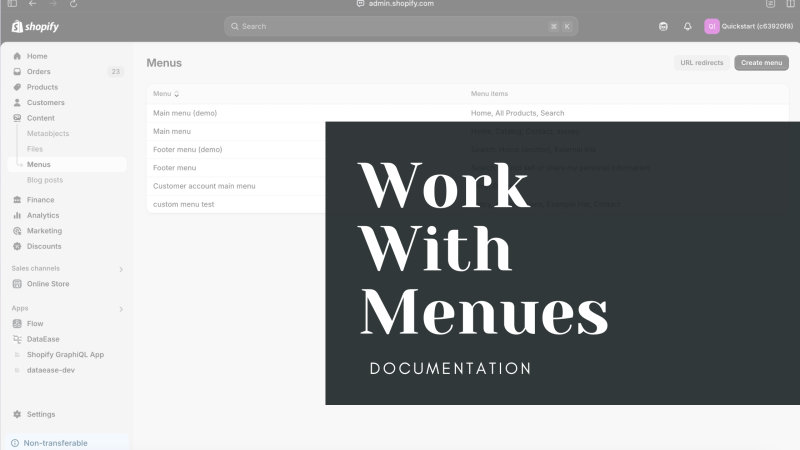The width and height of the screenshot is (800, 450).
Task: Click the Non-transferable info icon
Action: (15, 443)
